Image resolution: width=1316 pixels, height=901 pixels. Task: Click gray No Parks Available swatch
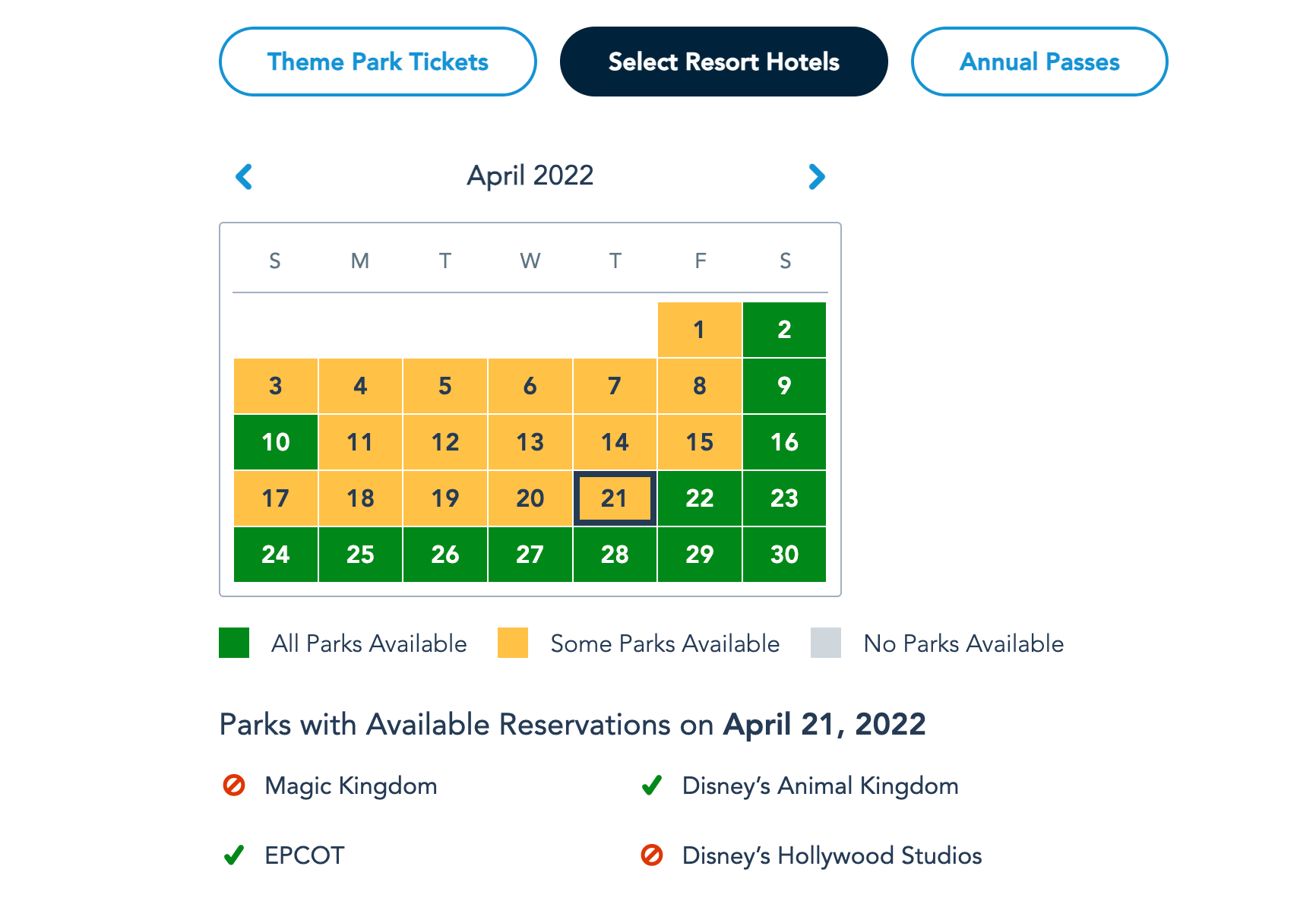[x=826, y=643]
